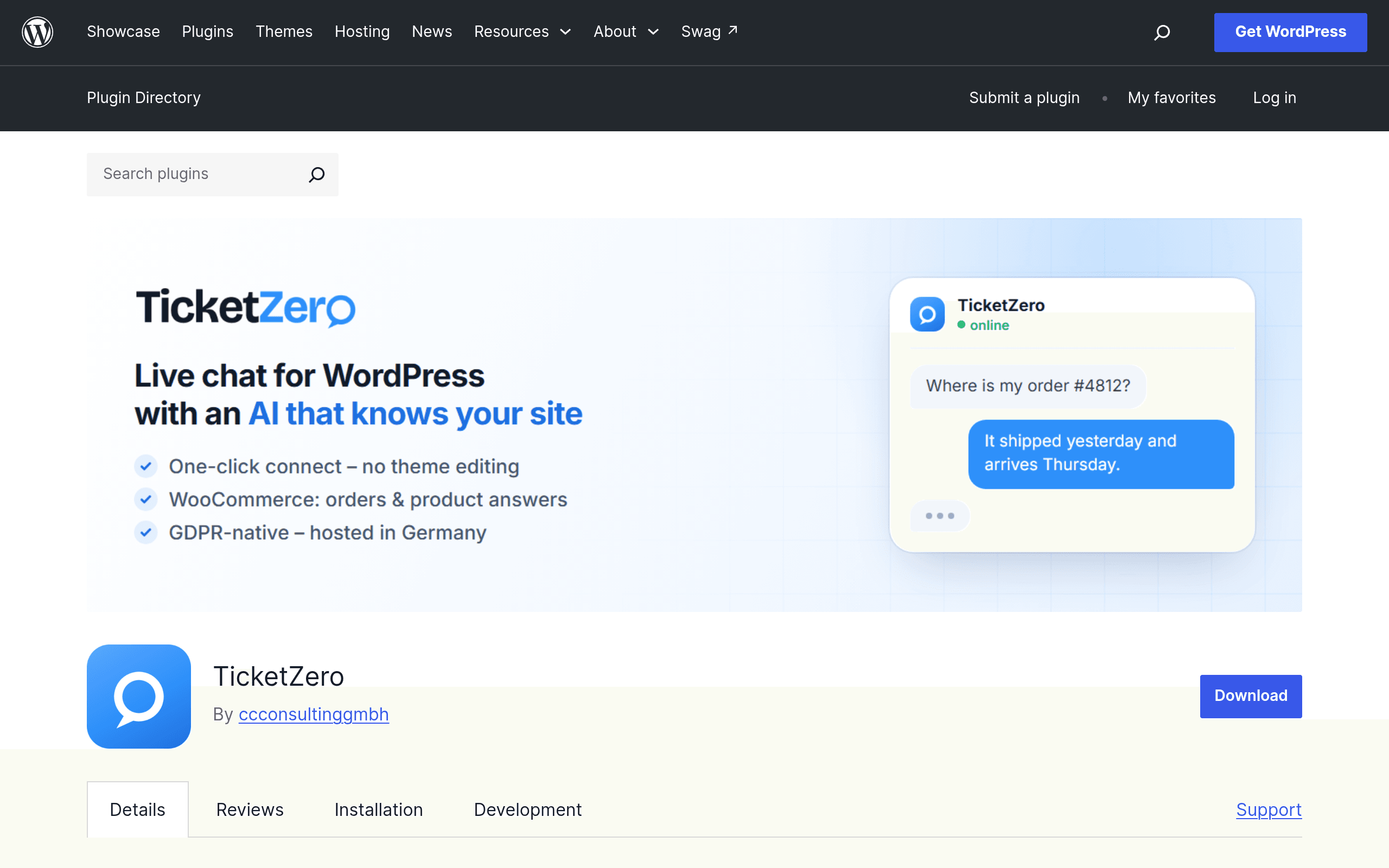Open the Showcase page
The image size is (1389, 868).
click(x=123, y=31)
